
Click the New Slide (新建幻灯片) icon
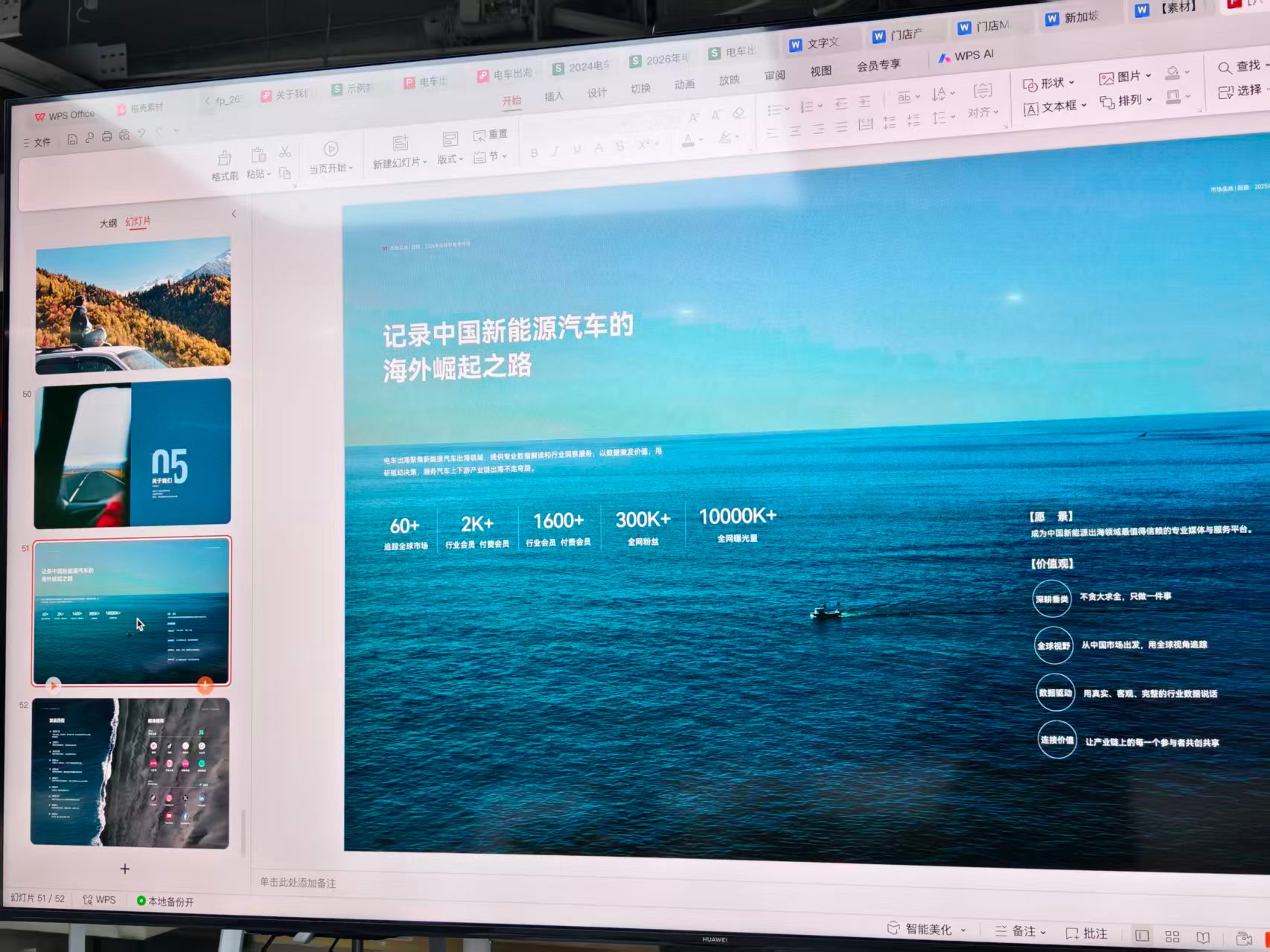(x=401, y=143)
